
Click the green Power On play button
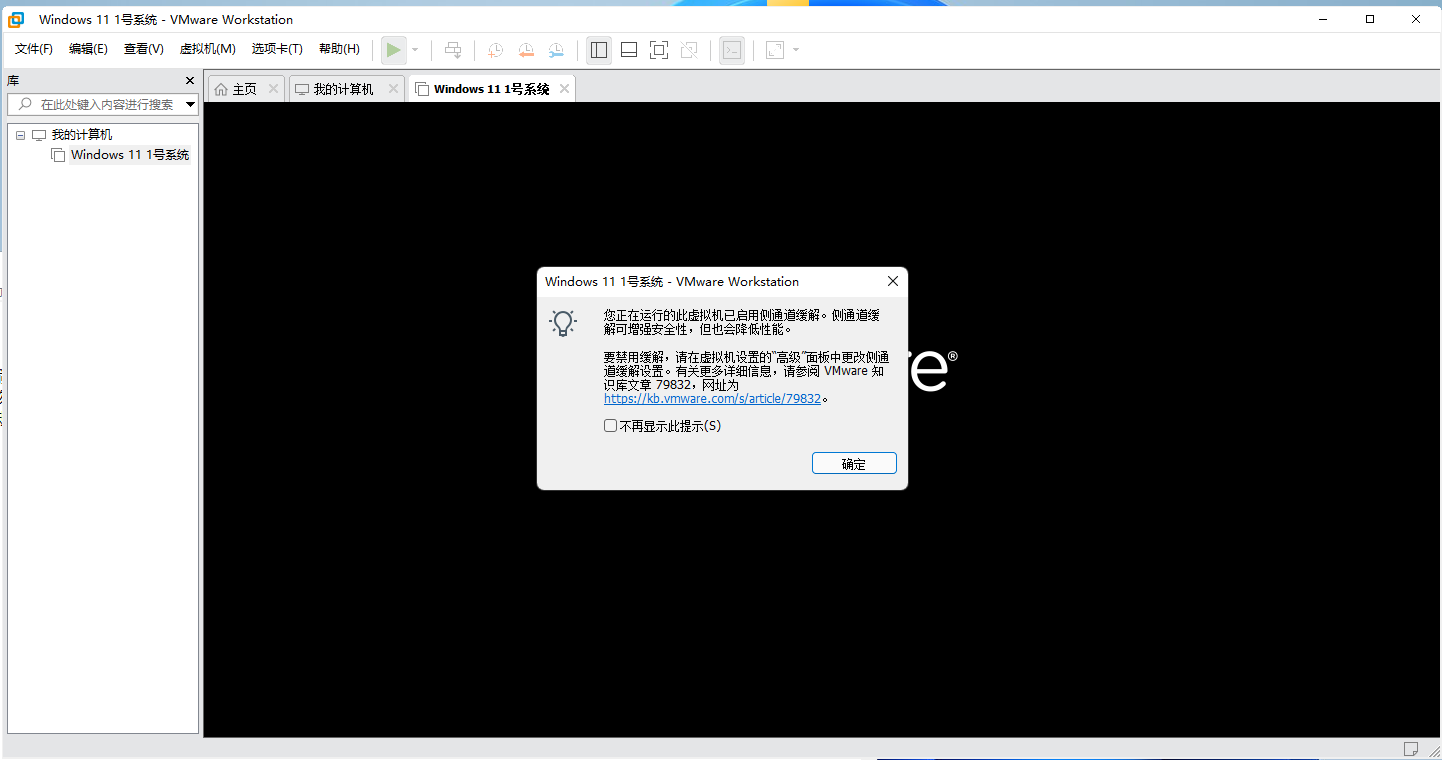394,50
